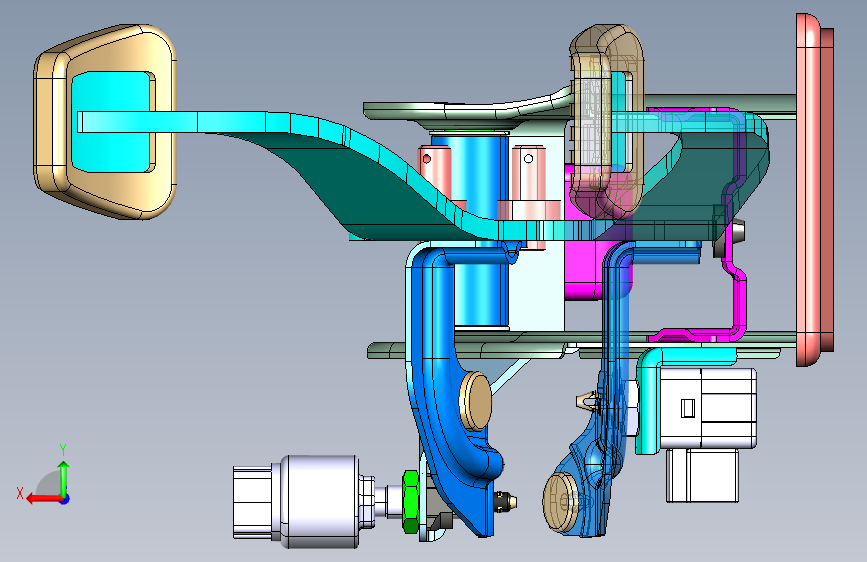
Task: Click the red X axis arrow of the triad
Action: [44, 499]
